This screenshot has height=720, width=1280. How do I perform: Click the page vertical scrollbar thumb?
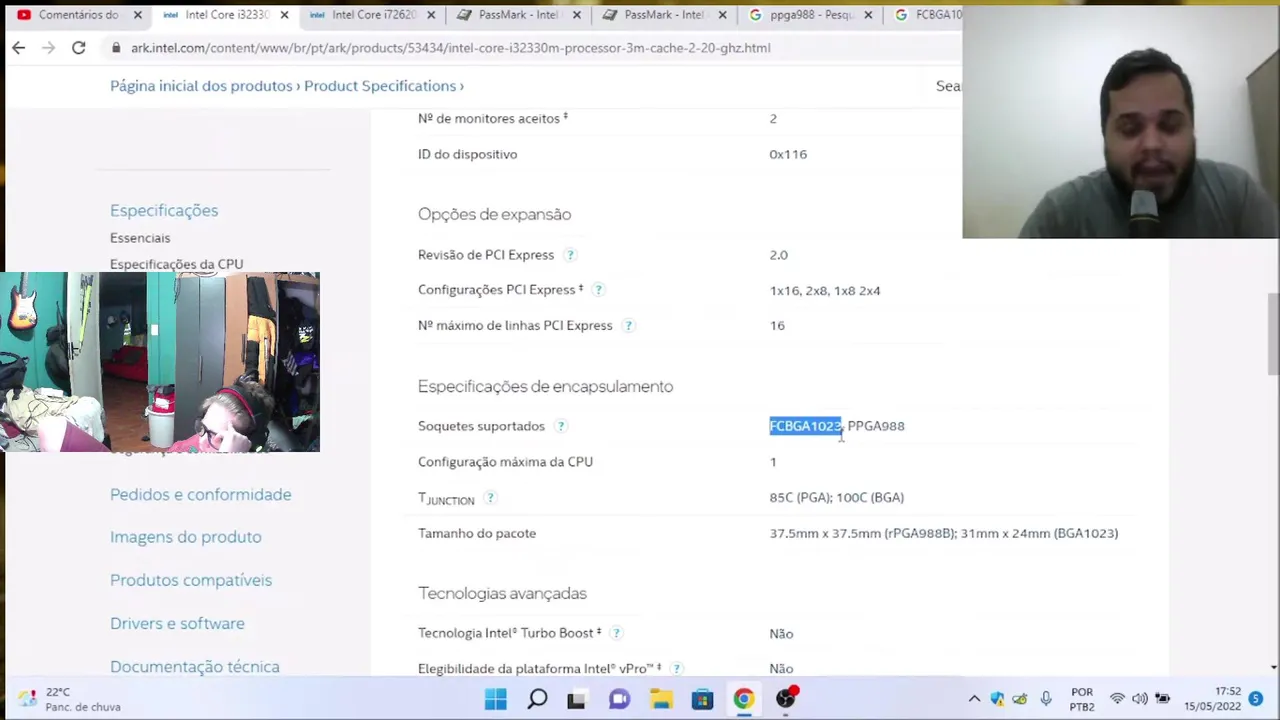[1273, 335]
